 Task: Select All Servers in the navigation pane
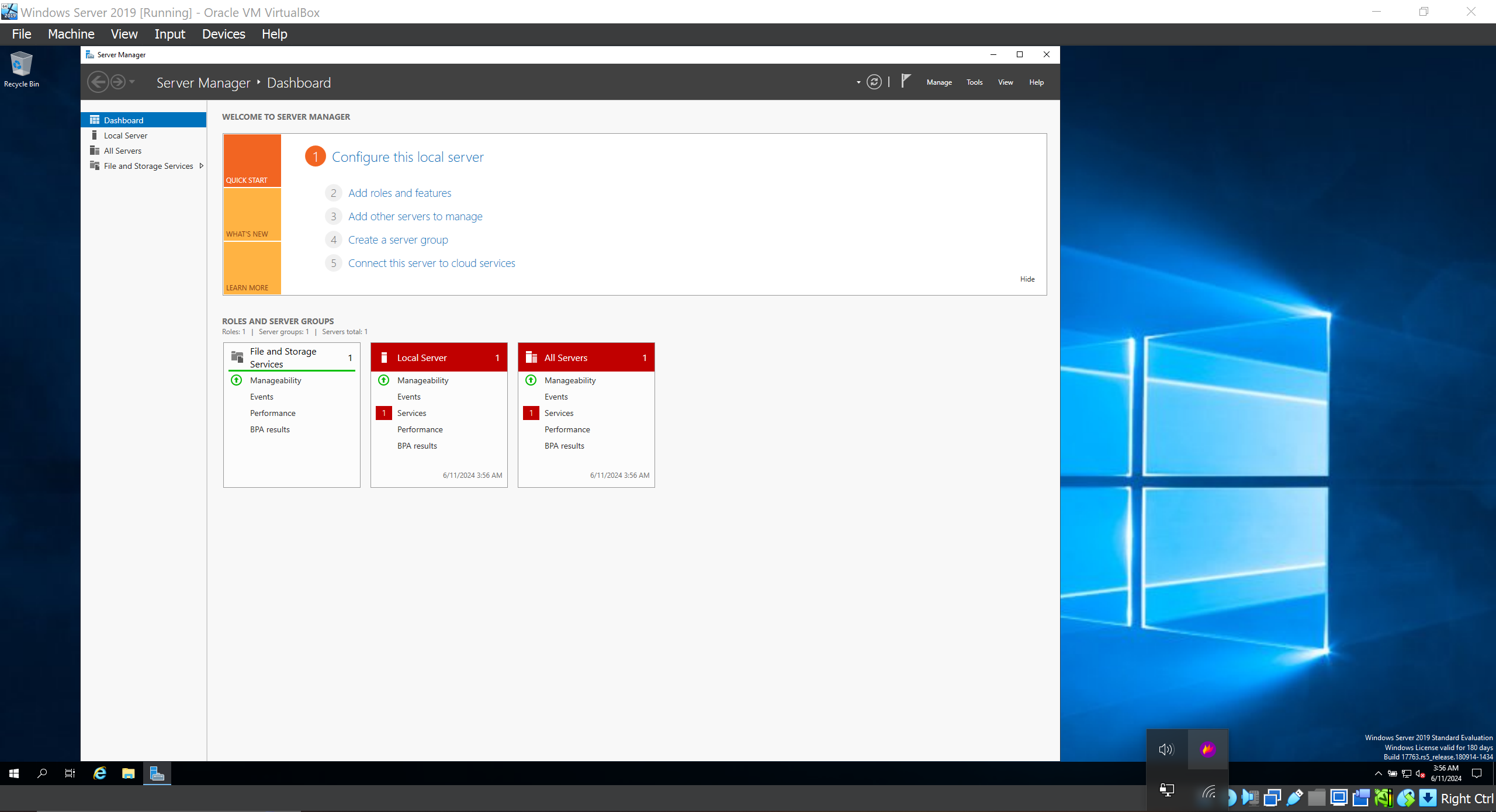pos(144,151)
